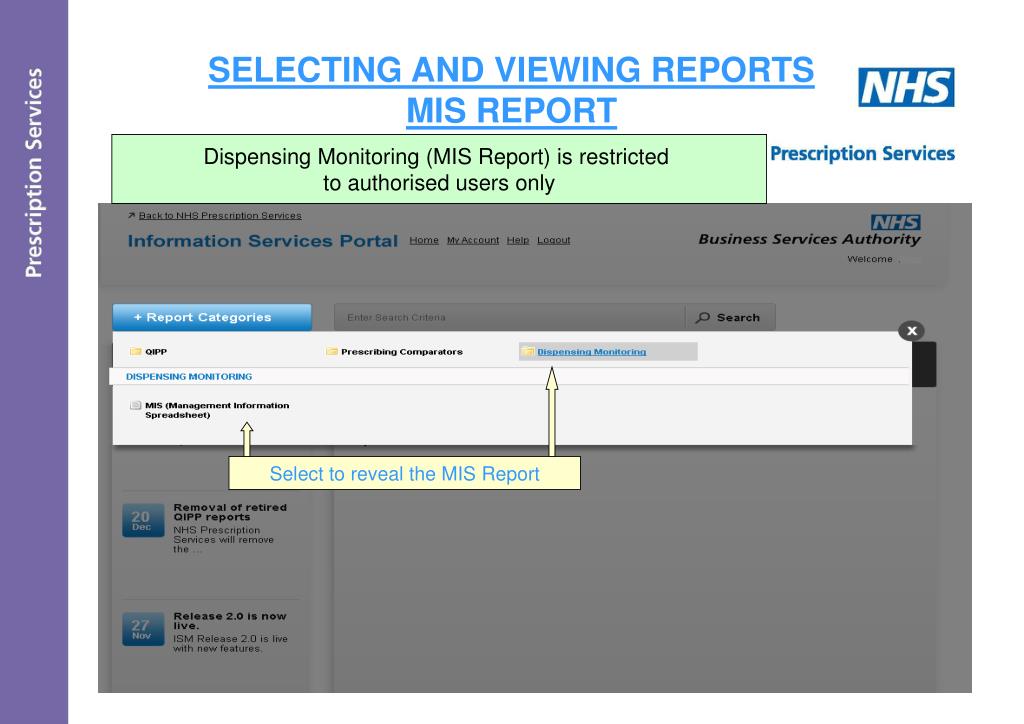
Task: Click the 20 Dec date badge
Action: [143, 520]
